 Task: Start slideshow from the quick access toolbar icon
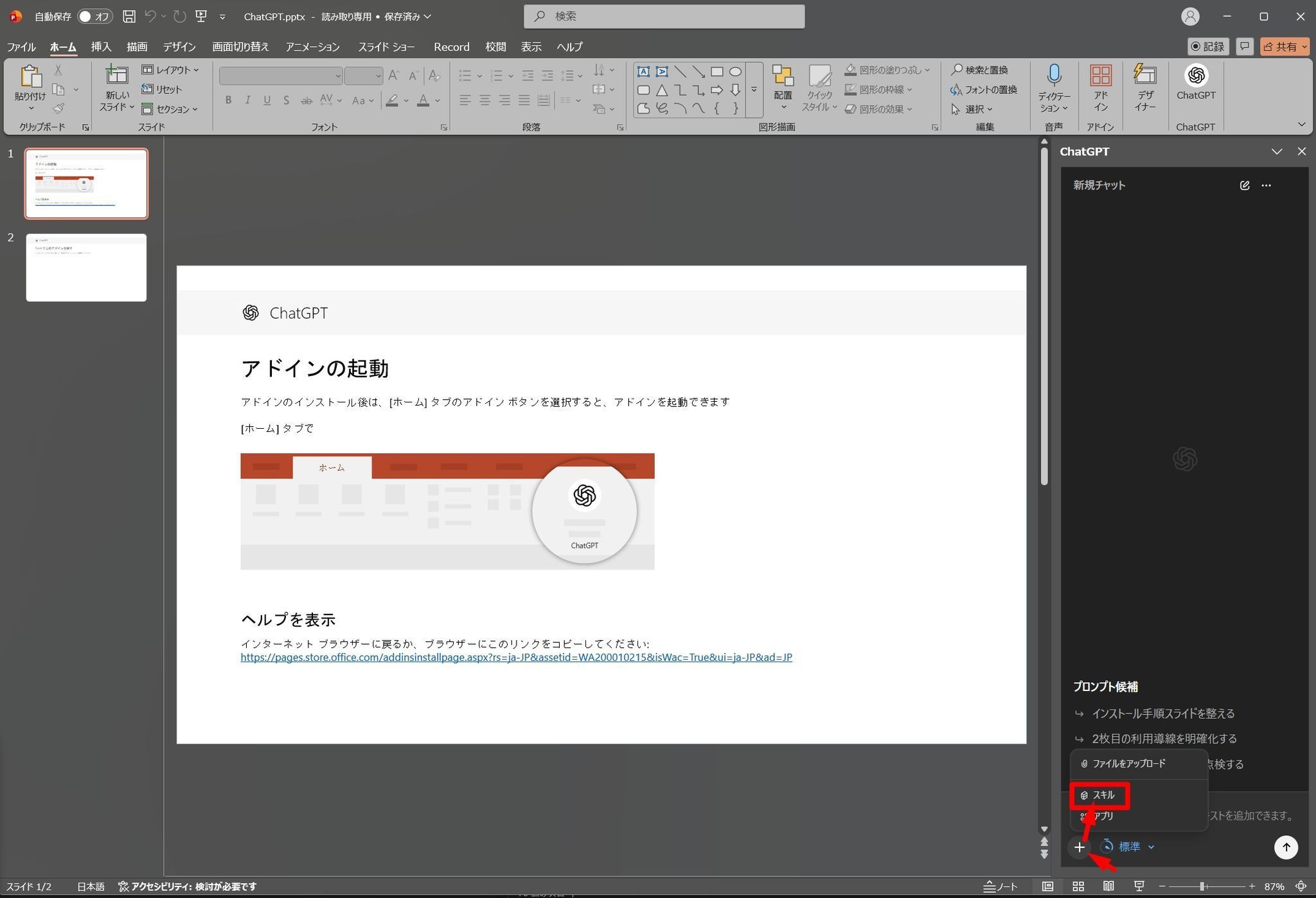click(x=201, y=16)
